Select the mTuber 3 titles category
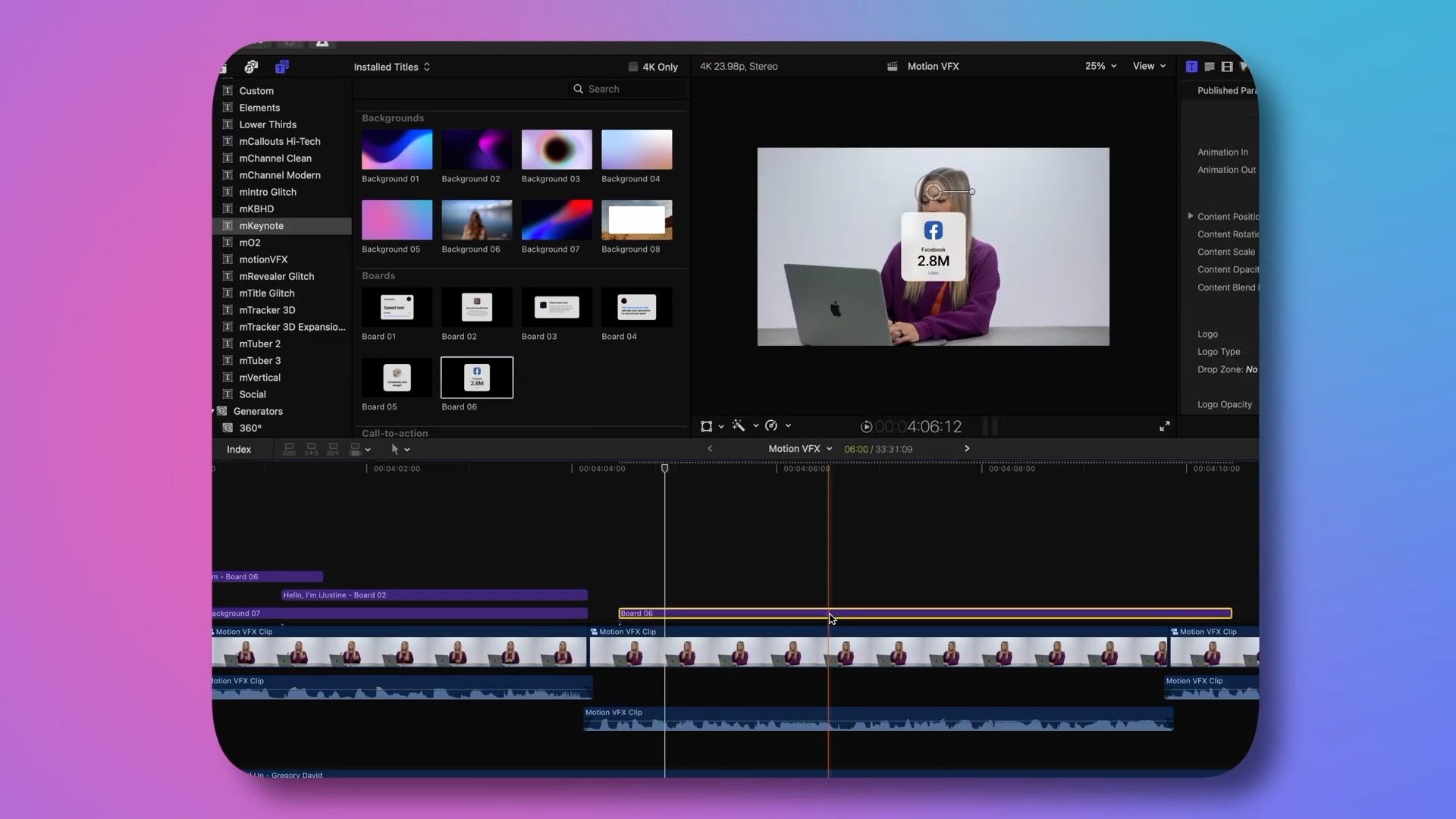 (x=260, y=360)
